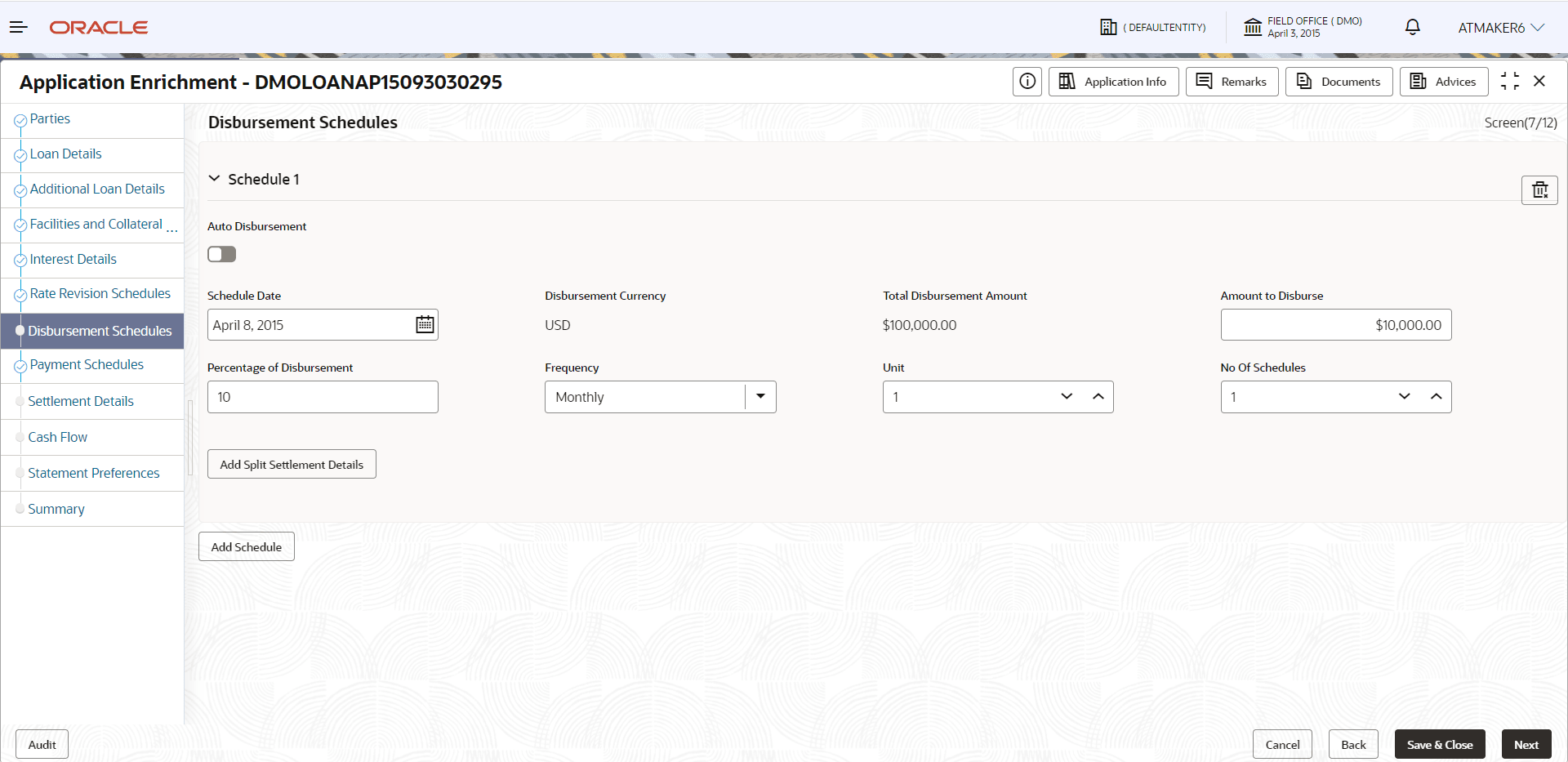
Task: Click the Add Schedule button
Action: click(247, 547)
